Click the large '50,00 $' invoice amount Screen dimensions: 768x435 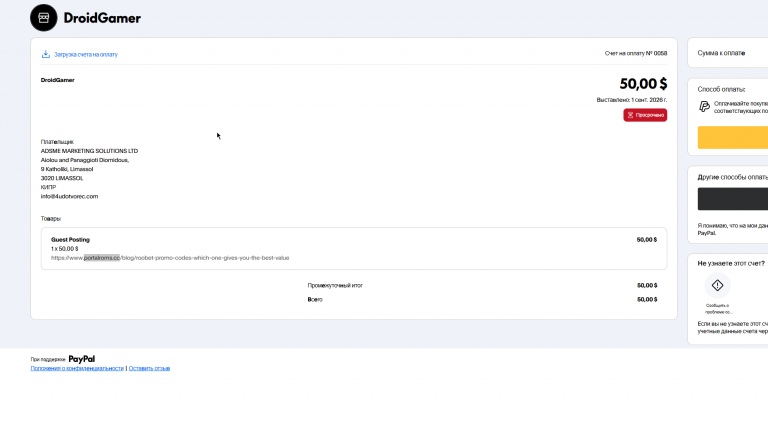click(643, 84)
